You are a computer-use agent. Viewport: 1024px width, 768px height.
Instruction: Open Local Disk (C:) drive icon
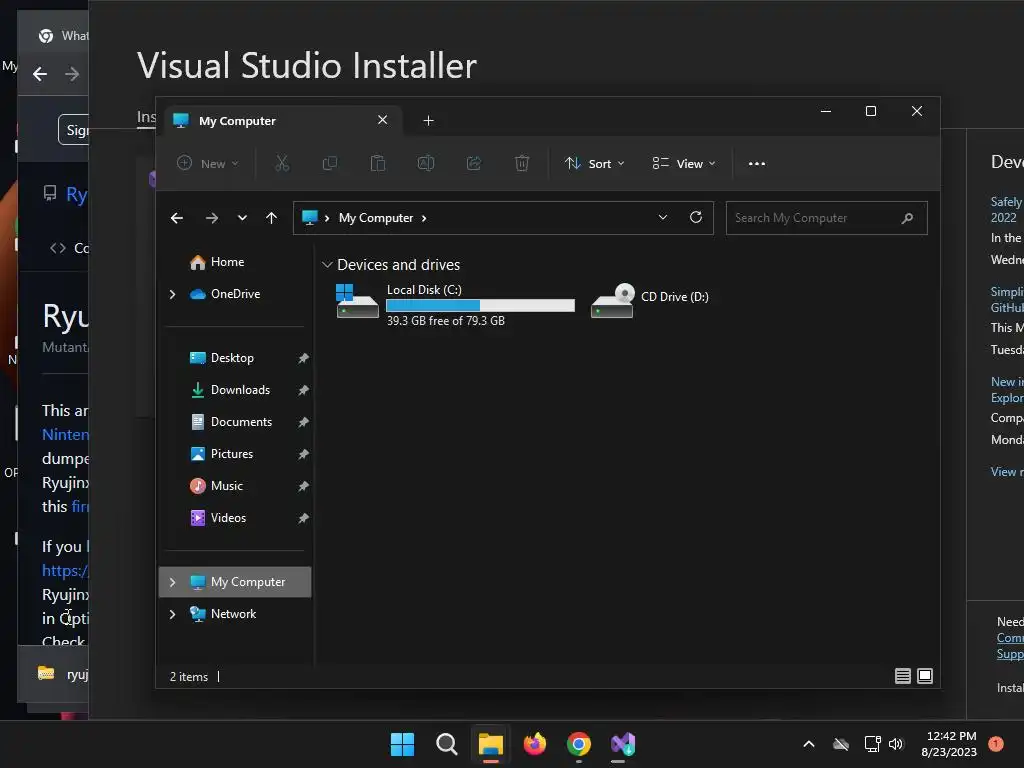coord(357,301)
